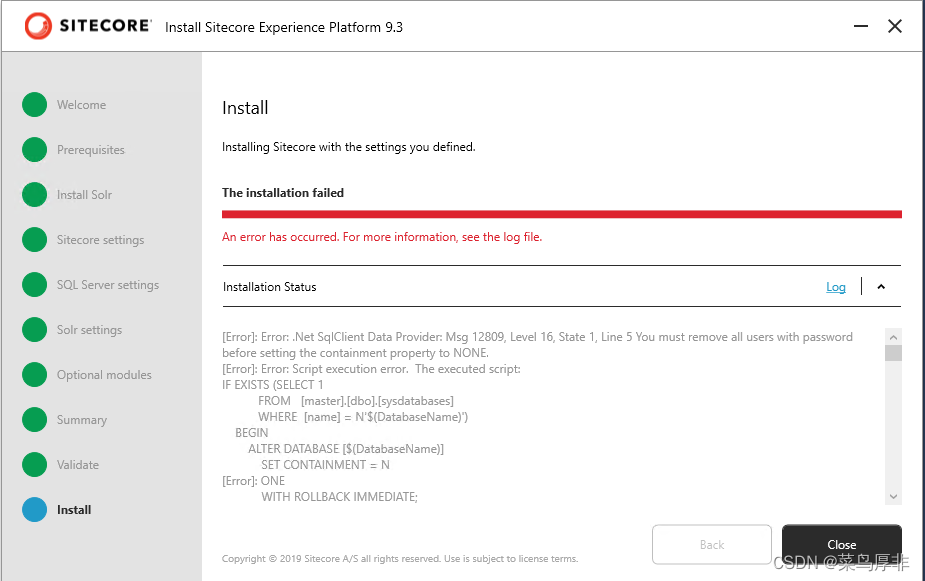
Task: Click the log scrollbar thumb
Action: [893, 353]
